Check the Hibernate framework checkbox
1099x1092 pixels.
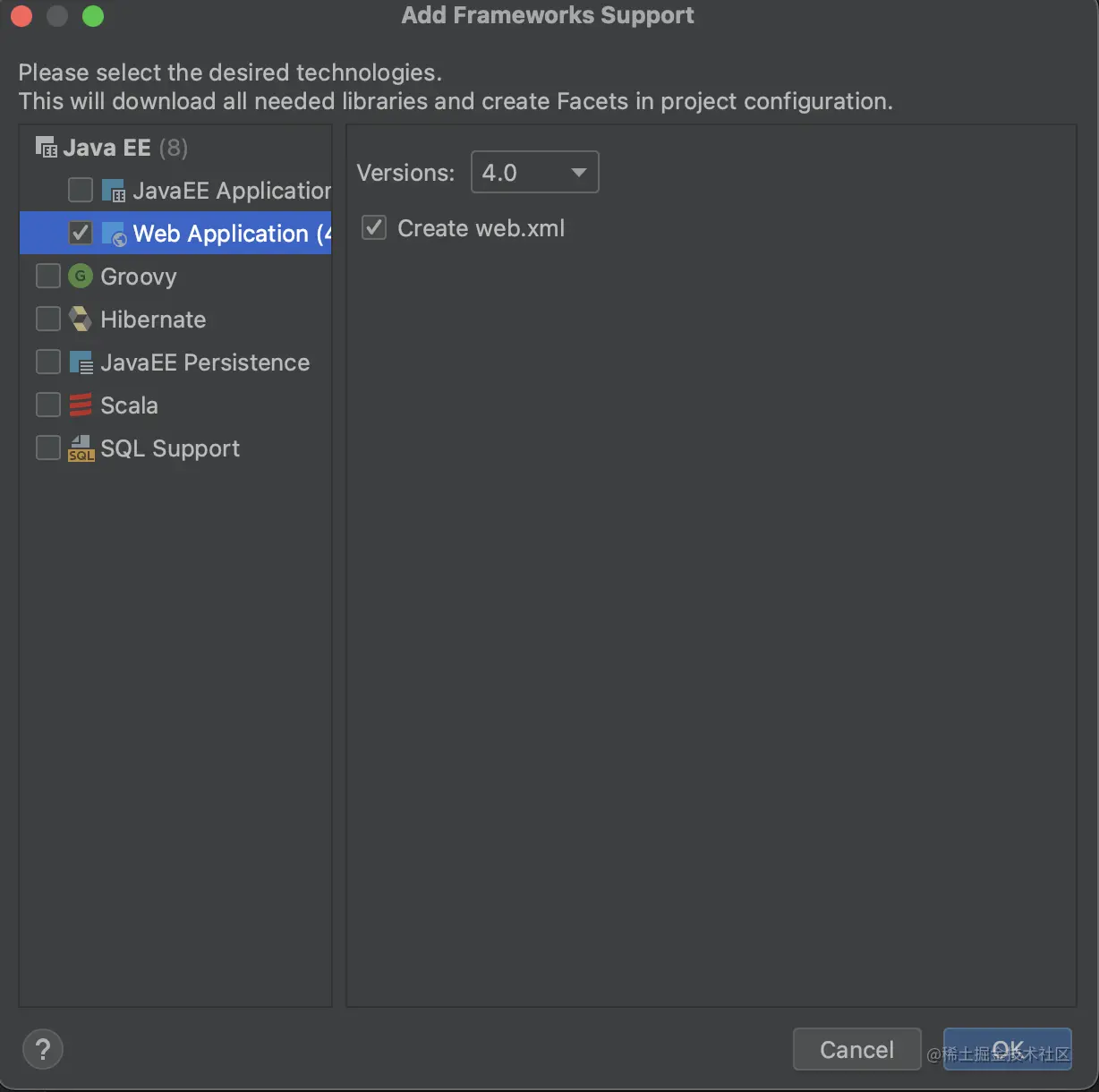[48, 320]
